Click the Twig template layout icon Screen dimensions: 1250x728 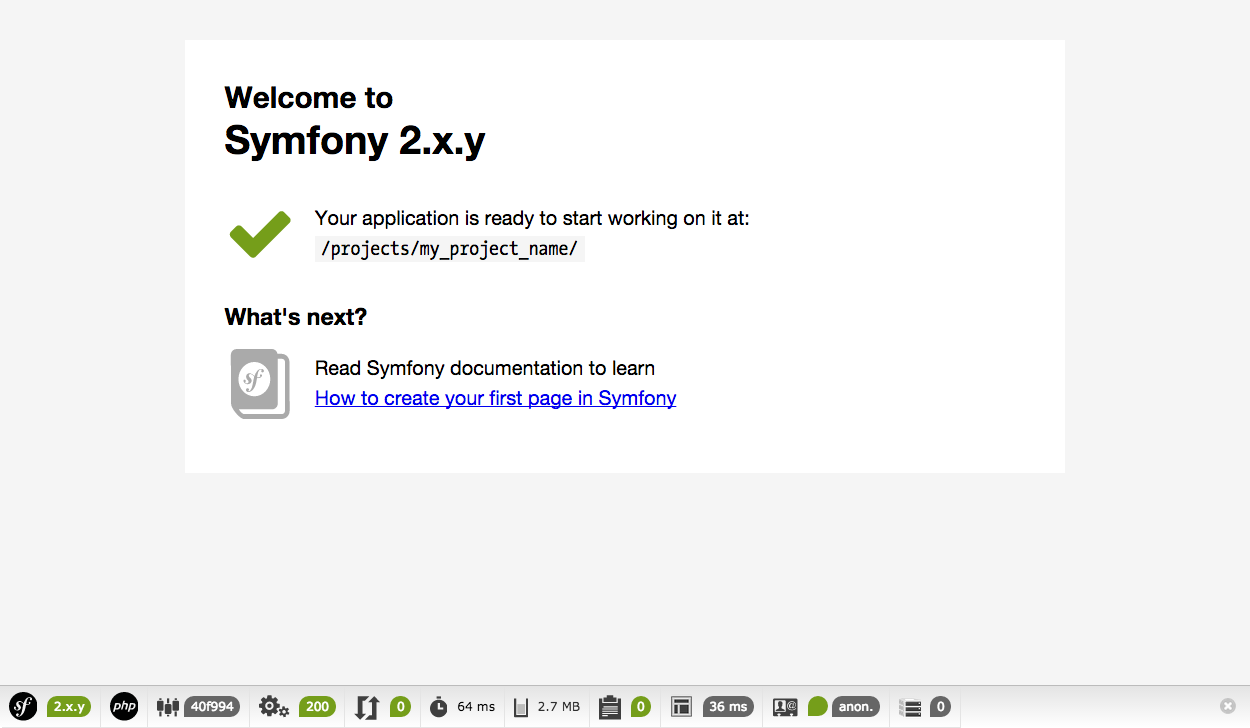tap(682, 707)
